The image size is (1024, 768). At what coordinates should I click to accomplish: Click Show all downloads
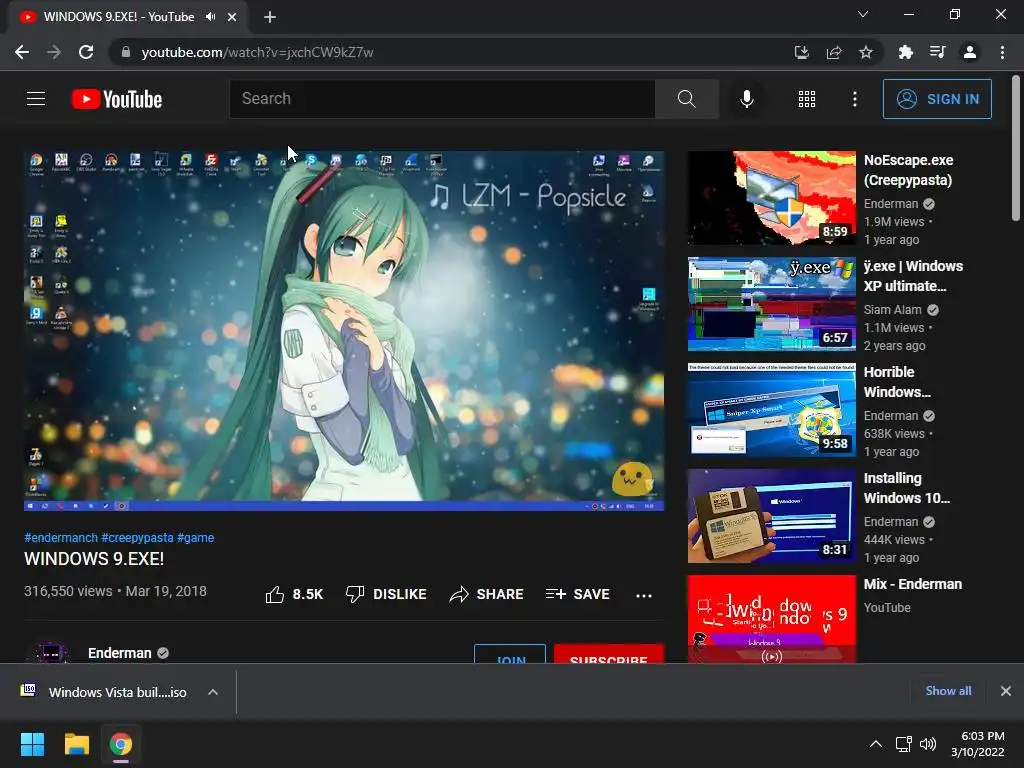point(948,691)
